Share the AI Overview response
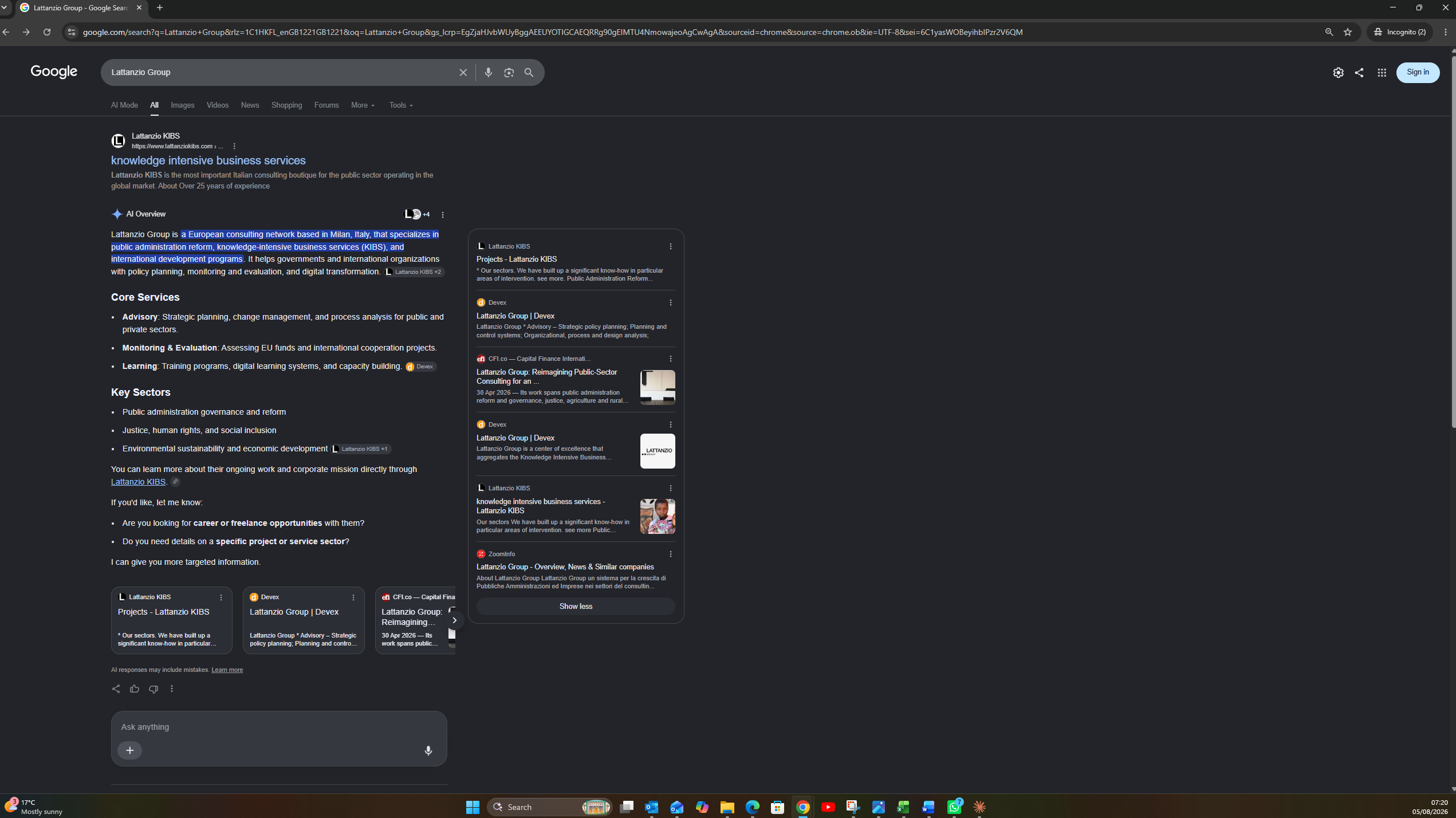Image resolution: width=1456 pixels, height=818 pixels. point(116,689)
